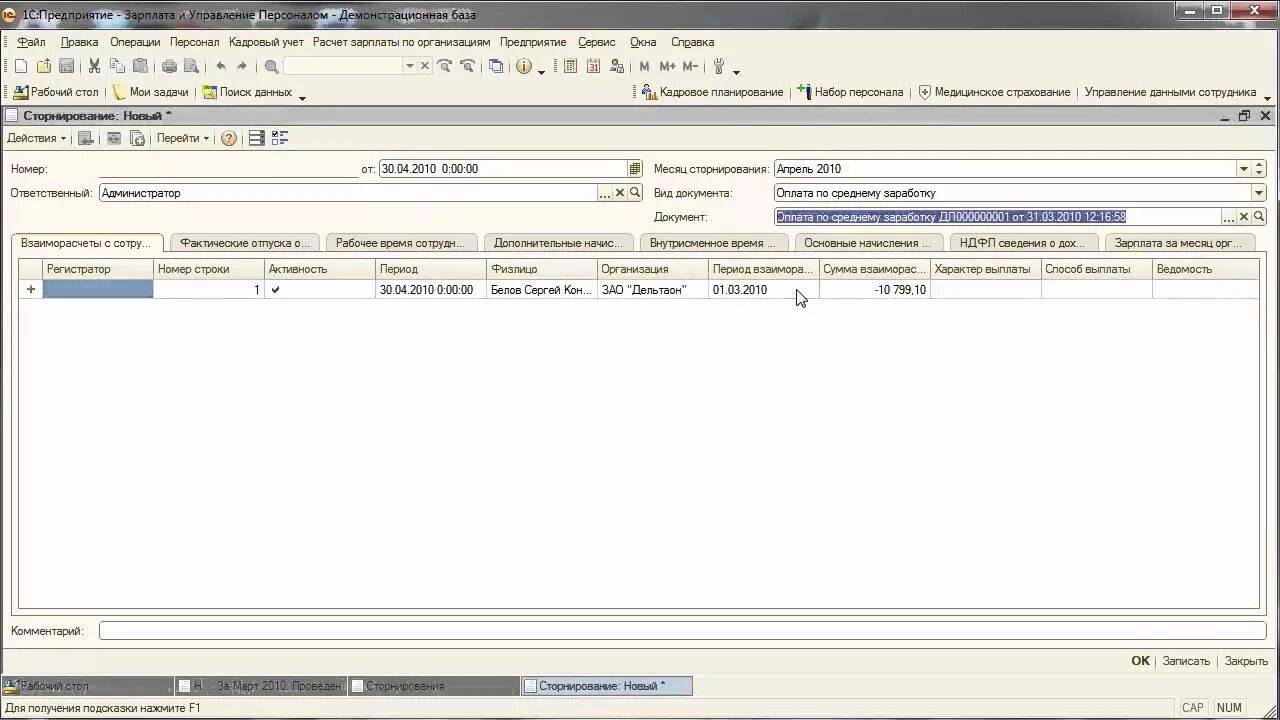Click the document help question-mark icon

point(229,138)
